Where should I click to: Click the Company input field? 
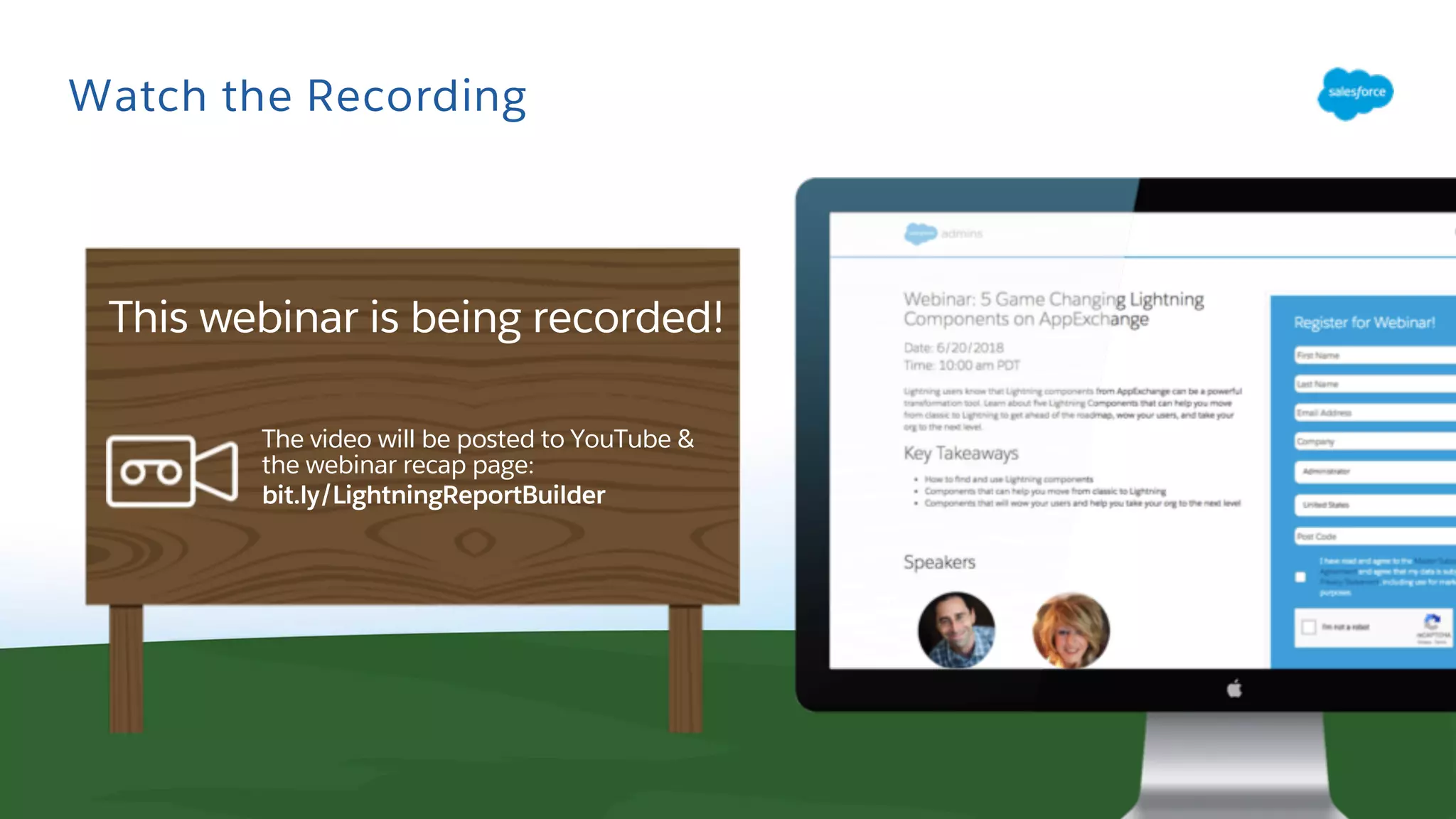(x=1375, y=441)
